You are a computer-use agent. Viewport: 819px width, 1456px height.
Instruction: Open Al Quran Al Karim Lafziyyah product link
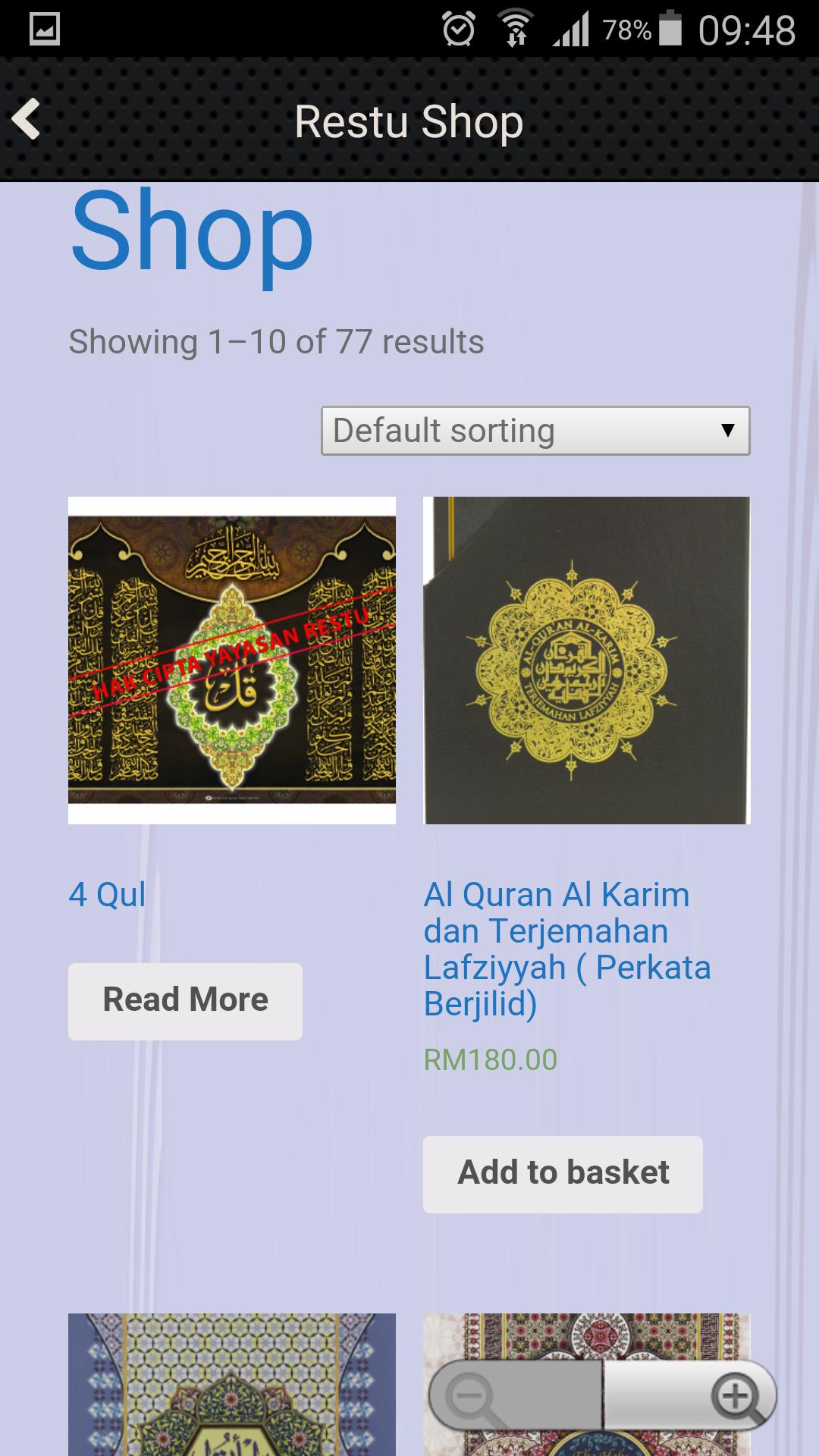point(567,949)
